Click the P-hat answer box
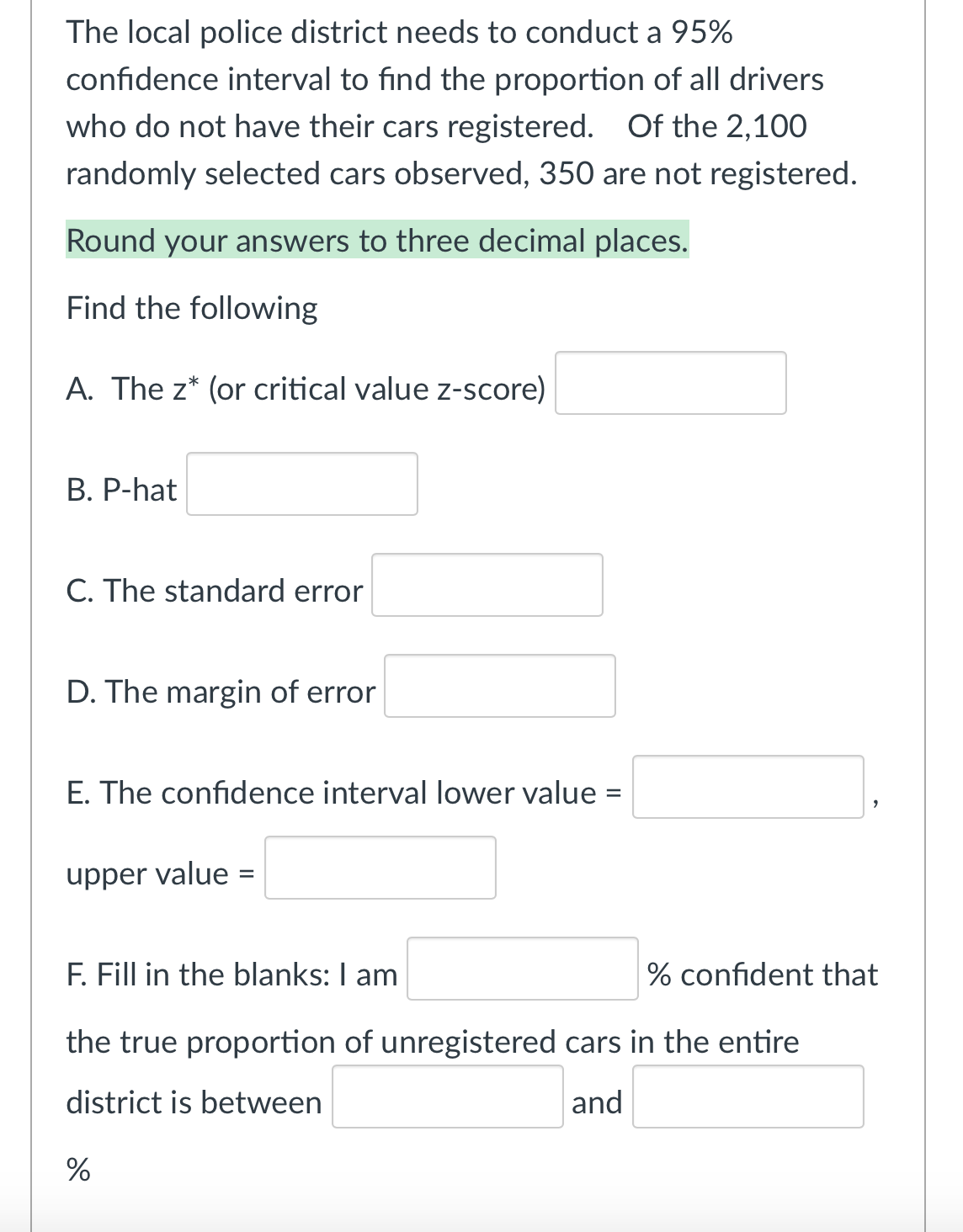The width and height of the screenshot is (963, 1232). point(302,484)
